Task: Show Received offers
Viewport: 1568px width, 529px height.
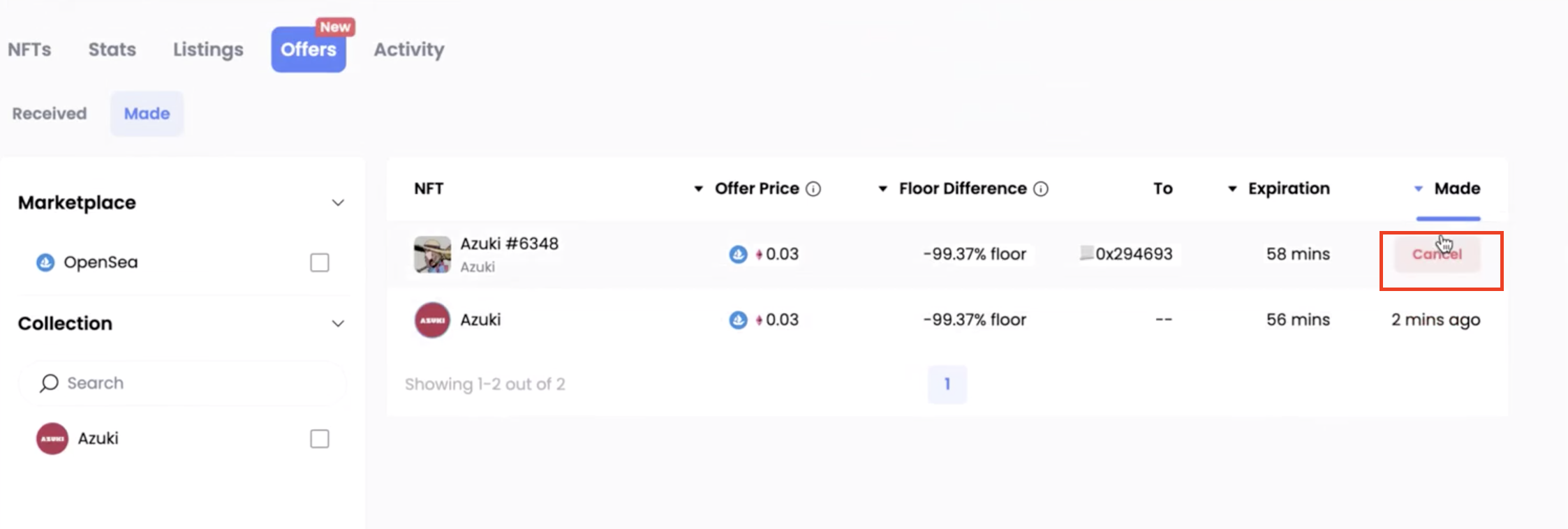Action: [x=49, y=113]
